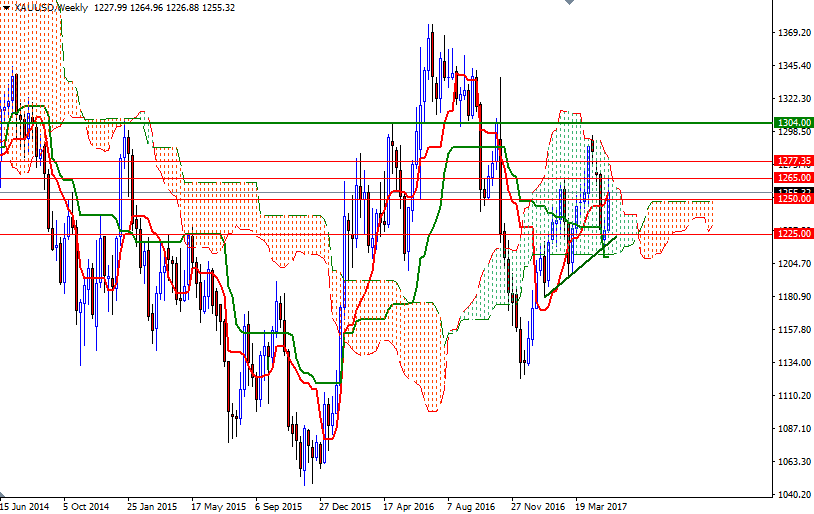Viewport: 814px width, 514px height.
Task: Select the green 1304.00 price label
Action: tap(793, 123)
